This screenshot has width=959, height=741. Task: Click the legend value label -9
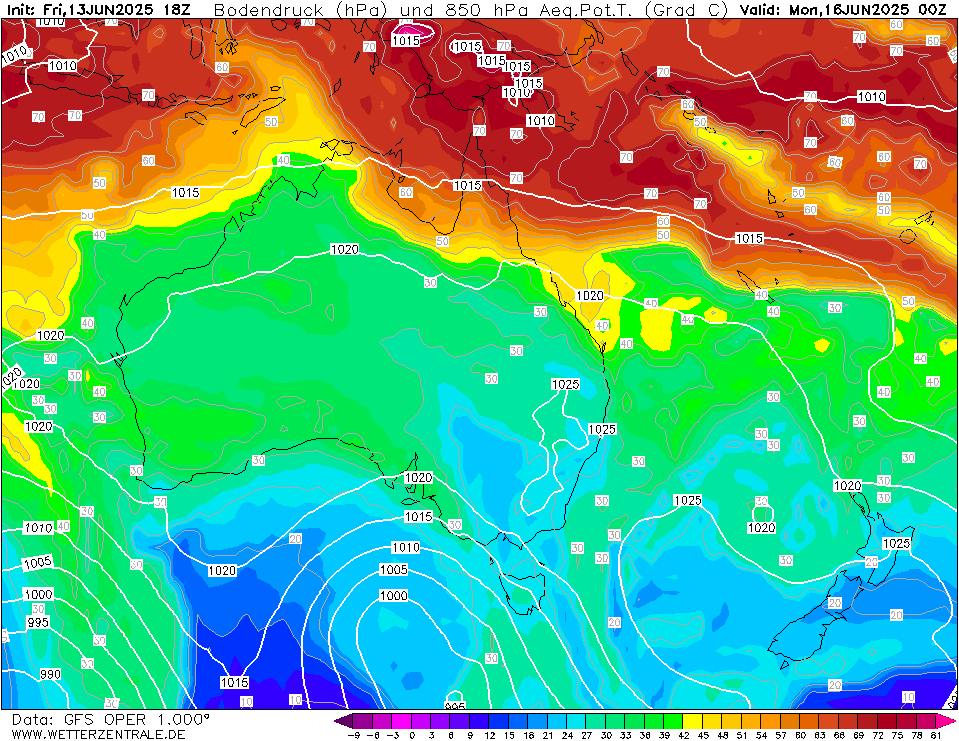point(354,735)
